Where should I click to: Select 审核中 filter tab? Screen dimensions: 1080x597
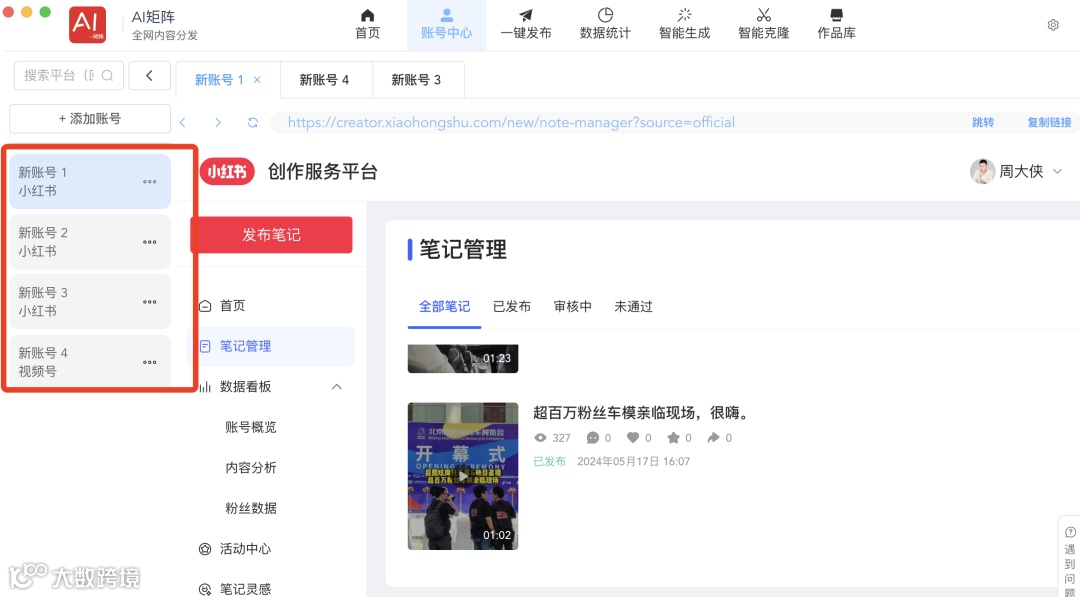[x=572, y=306]
